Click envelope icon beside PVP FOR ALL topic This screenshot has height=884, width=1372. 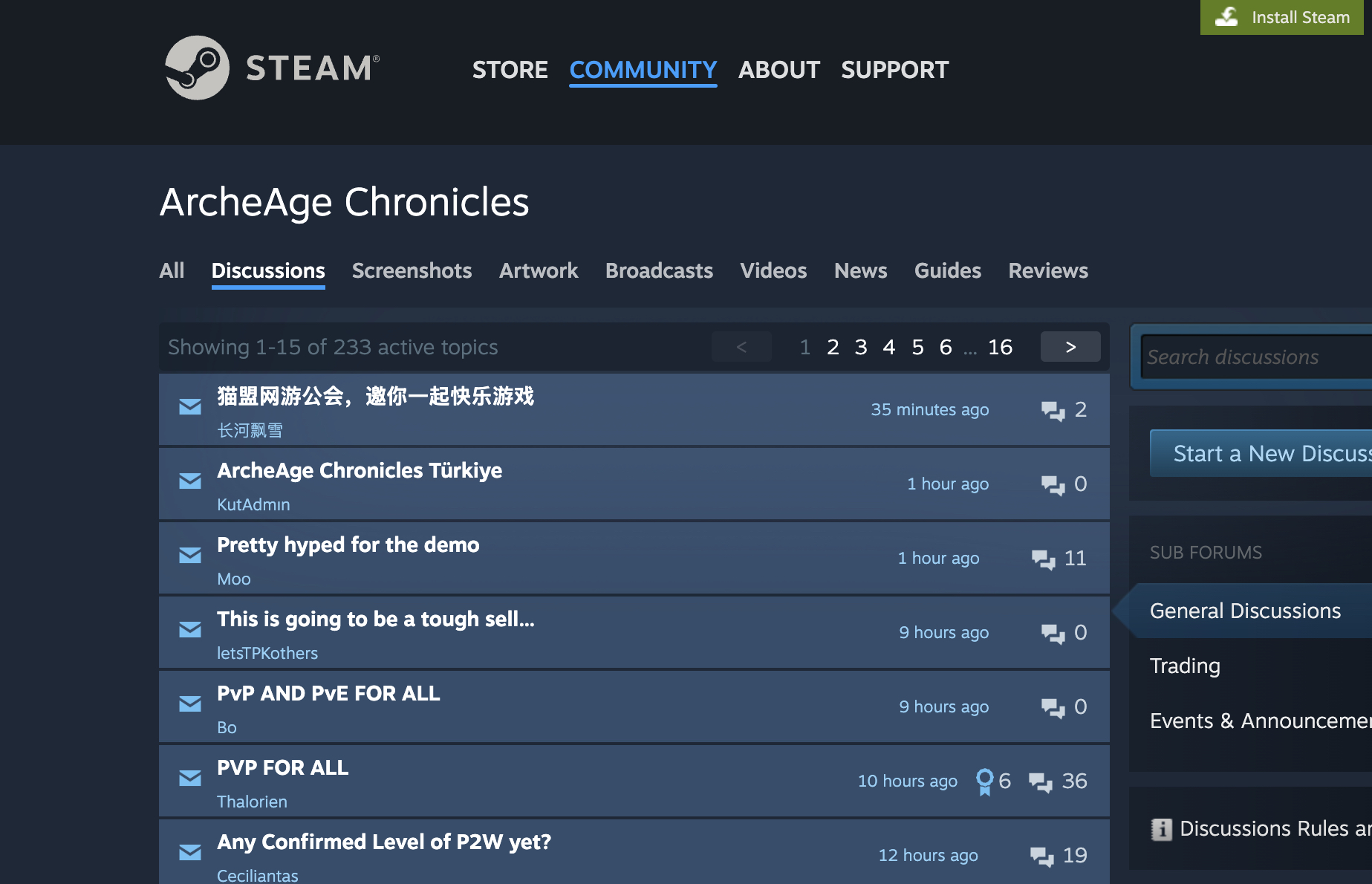190,778
